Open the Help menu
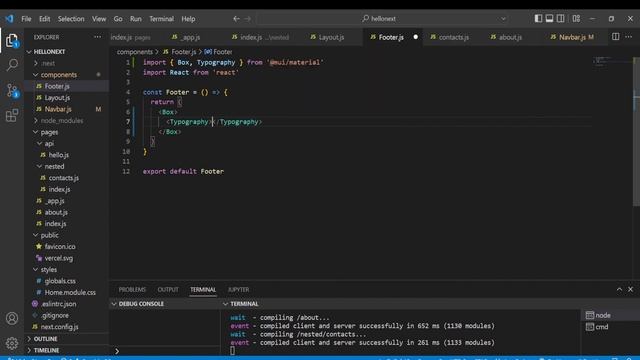The width and height of the screenshot is (640, 360). click(x=188, y=19)
